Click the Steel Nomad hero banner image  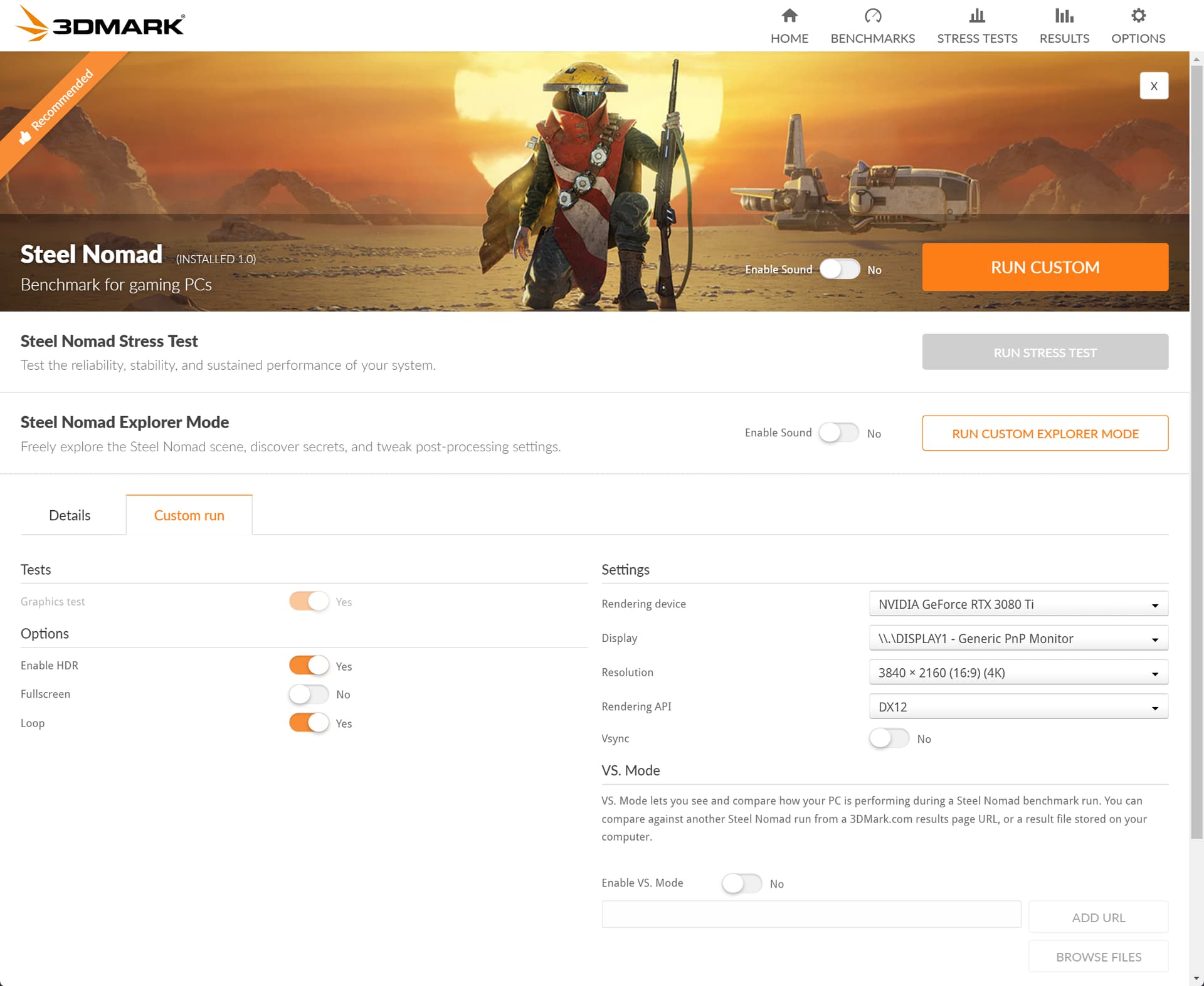pos(594,182)
